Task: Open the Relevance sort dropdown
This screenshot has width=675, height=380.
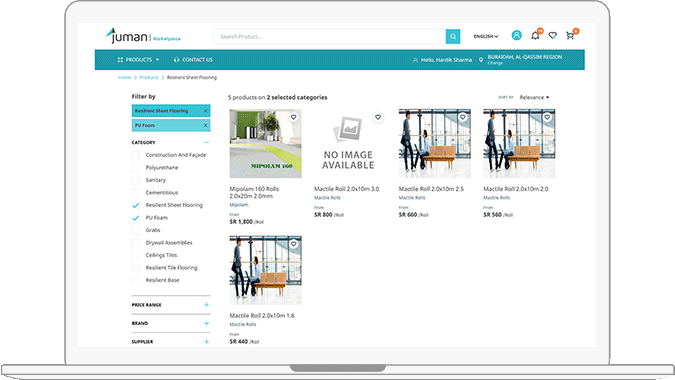Action: [x=534, y=97]
